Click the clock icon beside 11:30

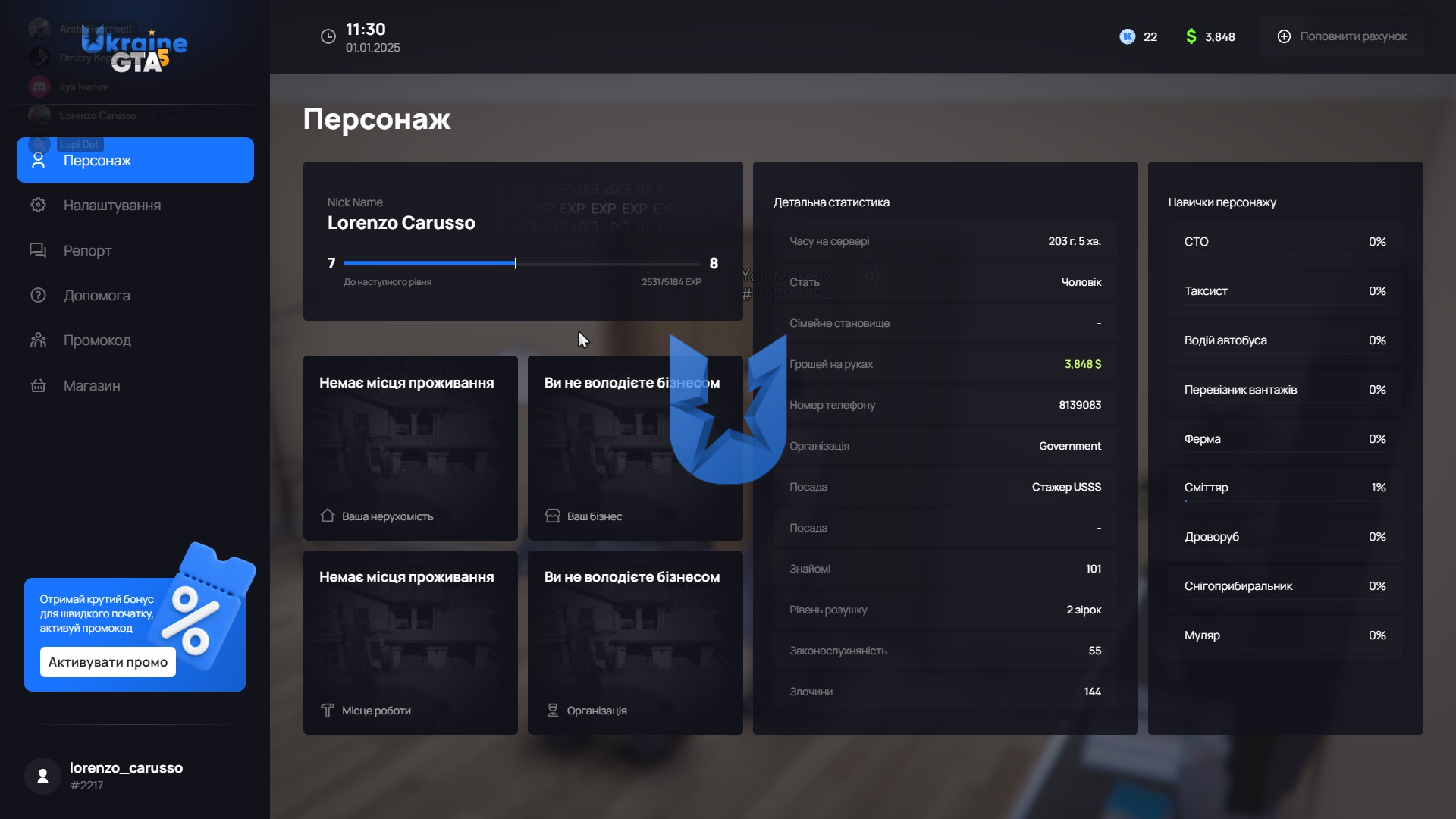tap(328, 36)
